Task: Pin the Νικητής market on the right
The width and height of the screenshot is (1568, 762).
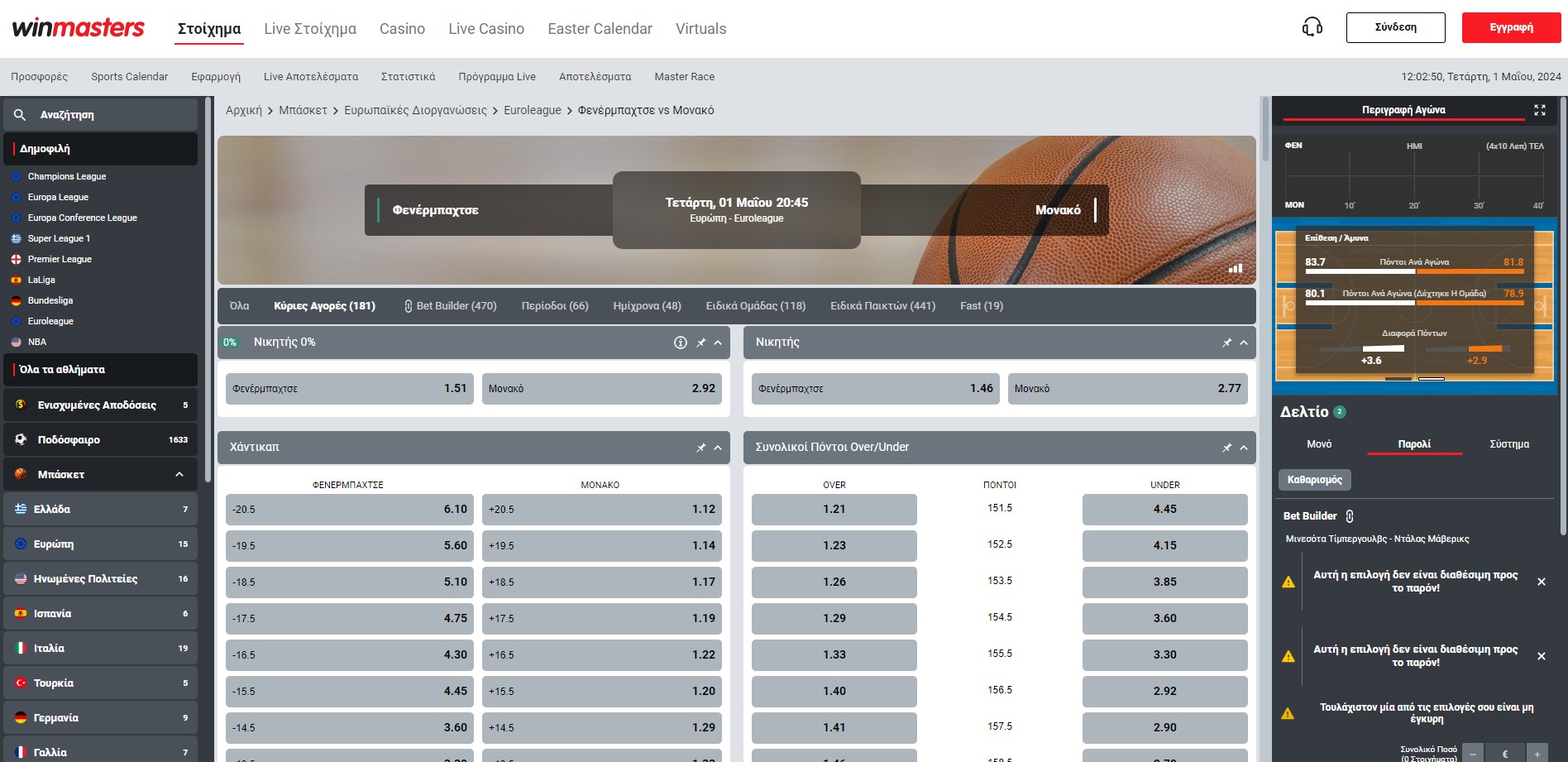Action: pos(1226,343)
